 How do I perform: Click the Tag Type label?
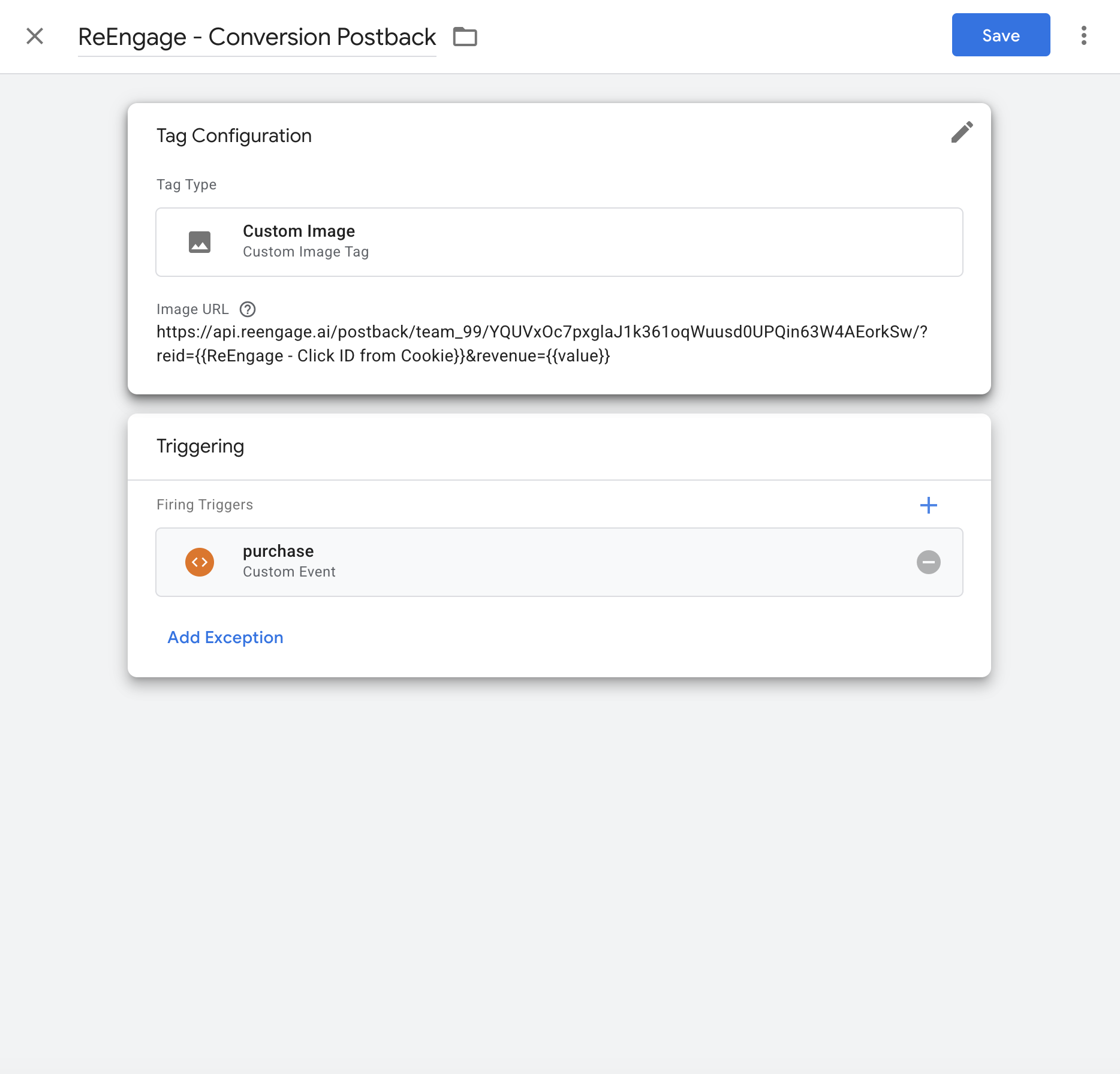186,185
